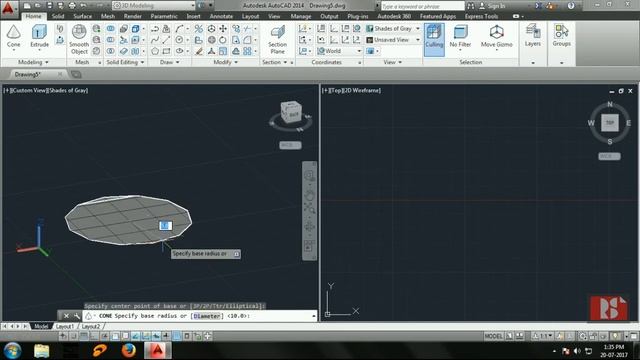This screenshot has height=360, width=640.
Task: Open the World UCS dropdown
Action: click(339, 51)
